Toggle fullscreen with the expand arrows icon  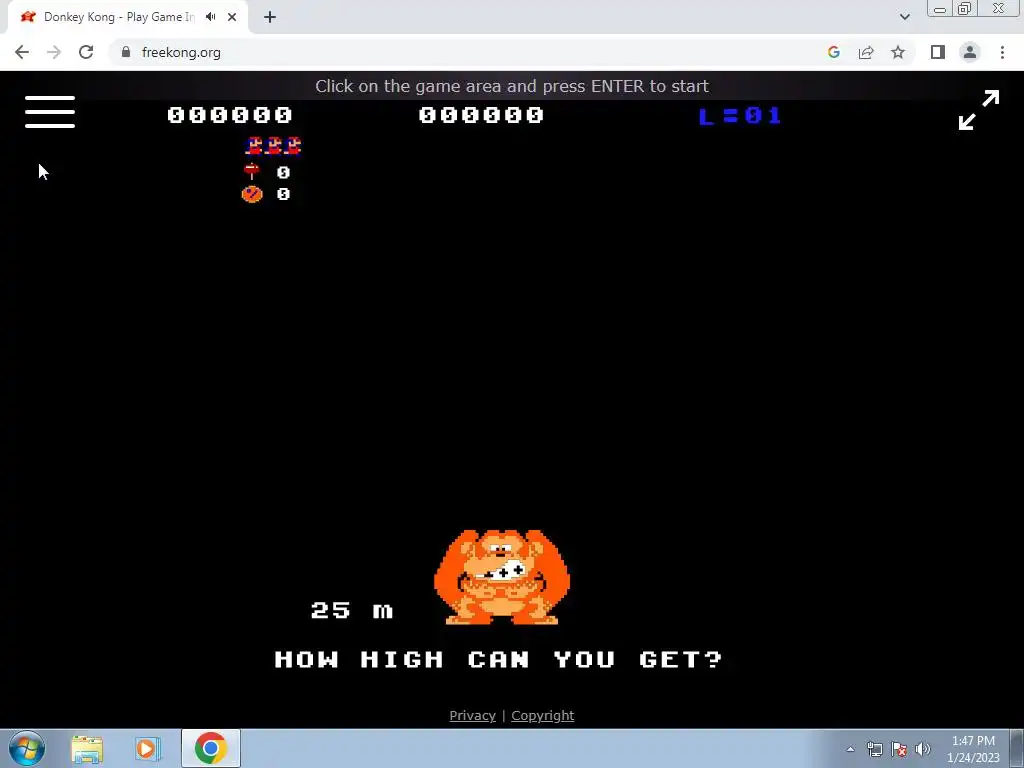click(x=978, y=110)
